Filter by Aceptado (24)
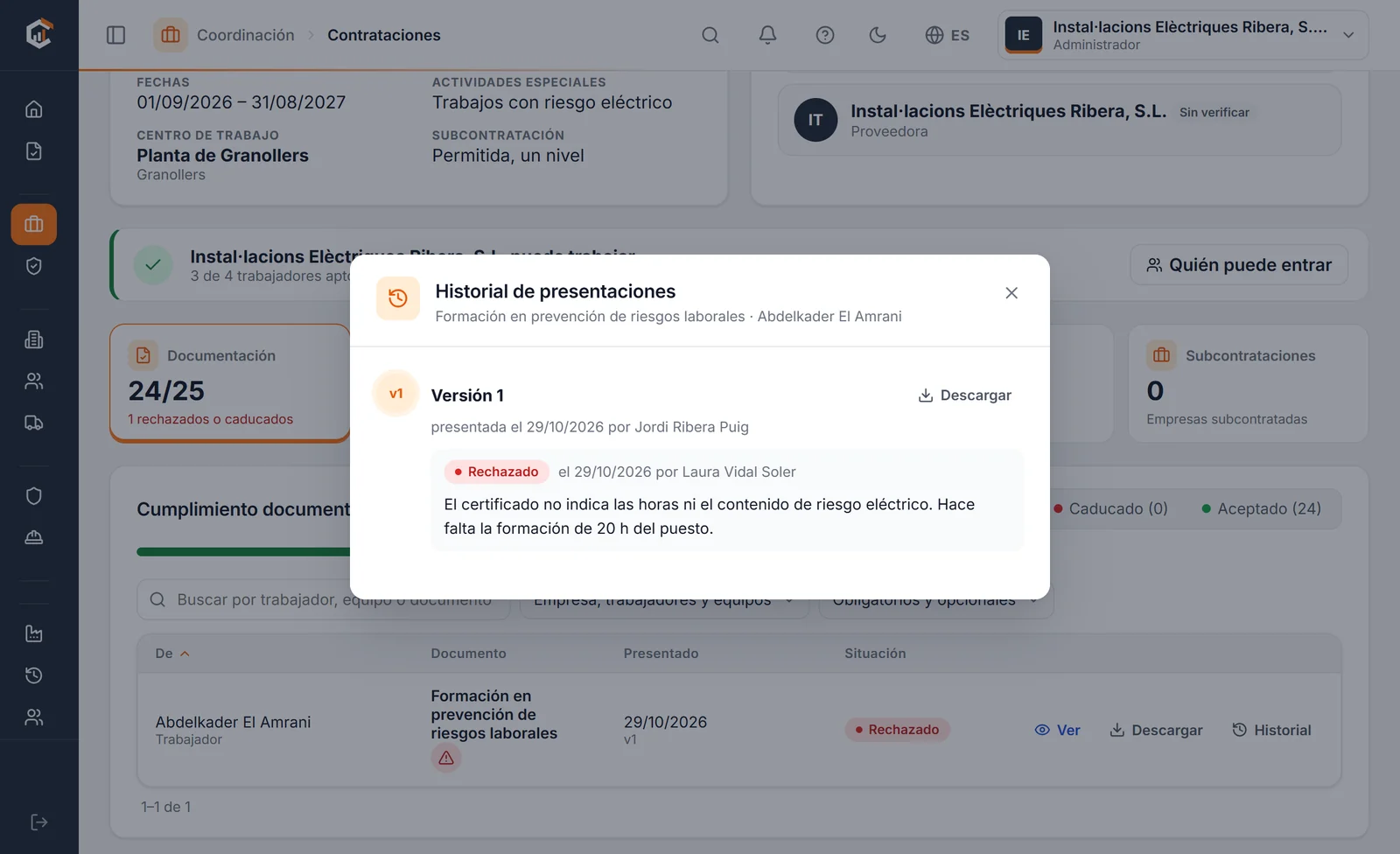The image size is (1400, 854). tap(1262, 508)
